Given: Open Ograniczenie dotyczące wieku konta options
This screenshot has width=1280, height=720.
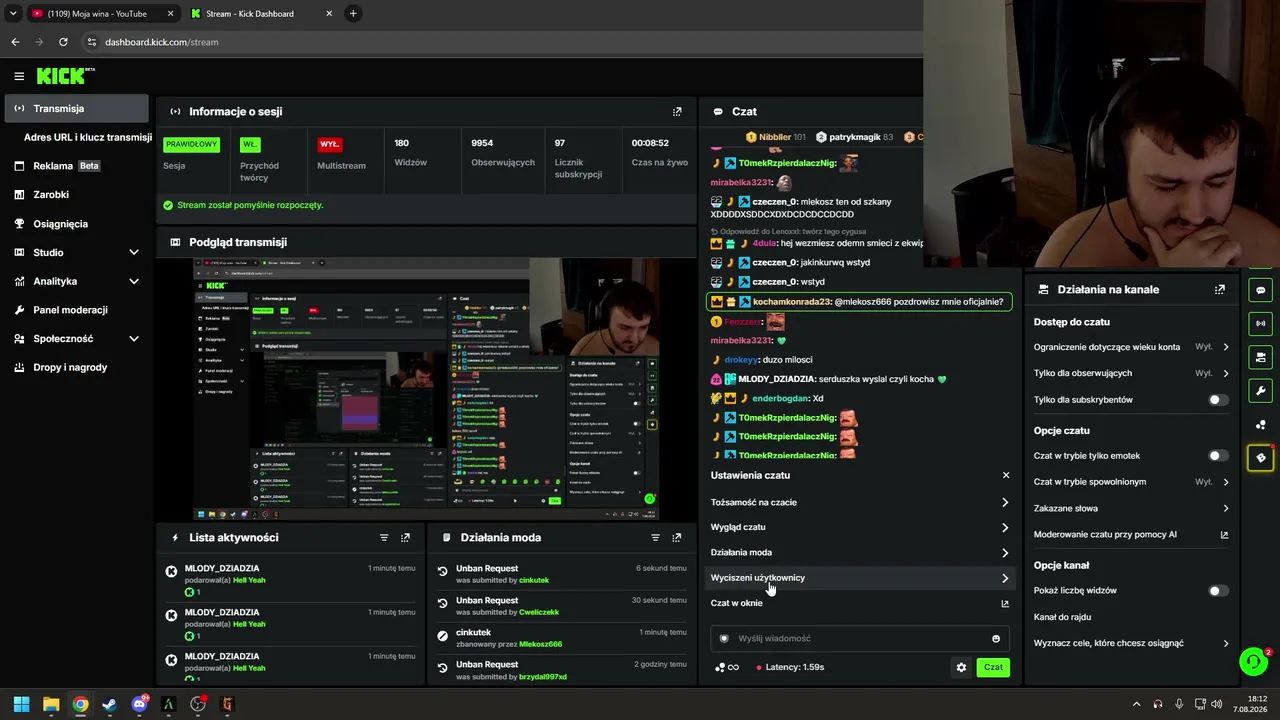Looking at the screenshot, I should pyautogui.click(x=1131, y=347).
